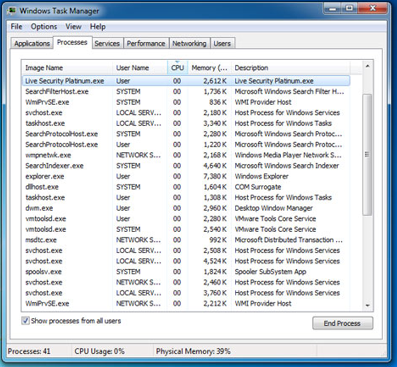Select the dllhost.exe process
The height and width of the screenshot is (367, 397).
[186, 187]
